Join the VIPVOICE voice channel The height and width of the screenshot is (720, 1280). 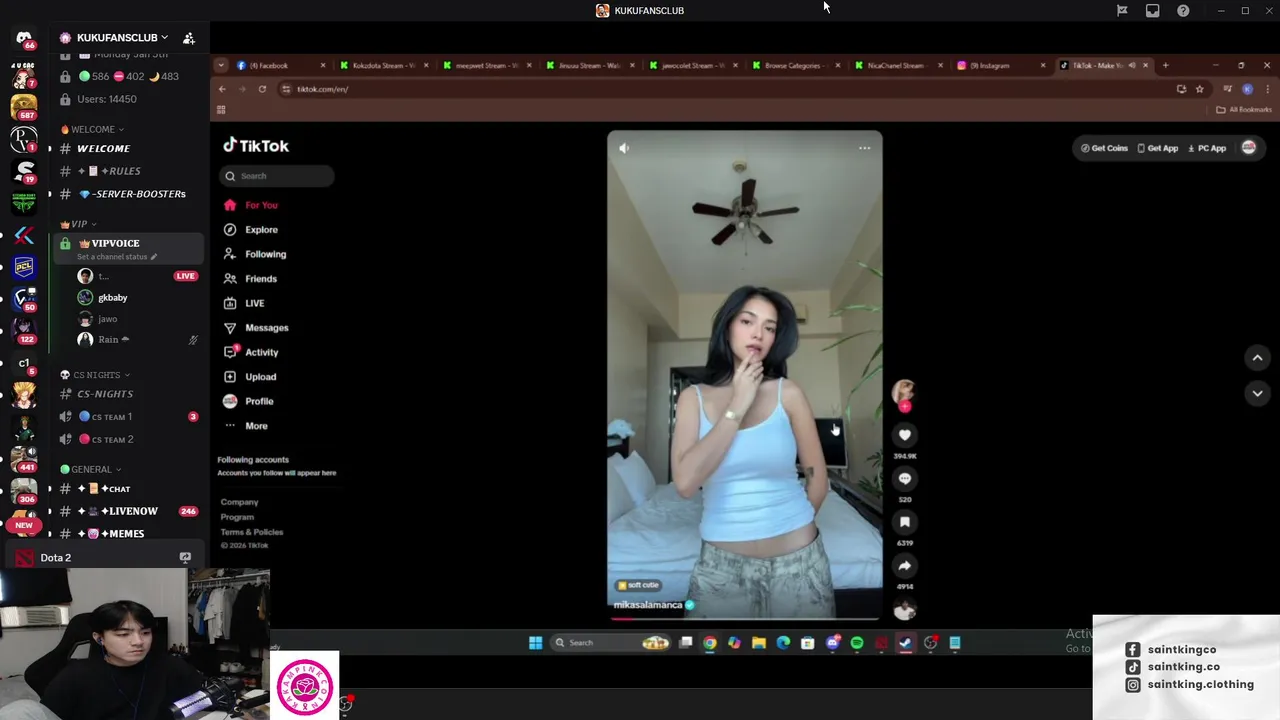pyautogui.click(x=129, y=249)
